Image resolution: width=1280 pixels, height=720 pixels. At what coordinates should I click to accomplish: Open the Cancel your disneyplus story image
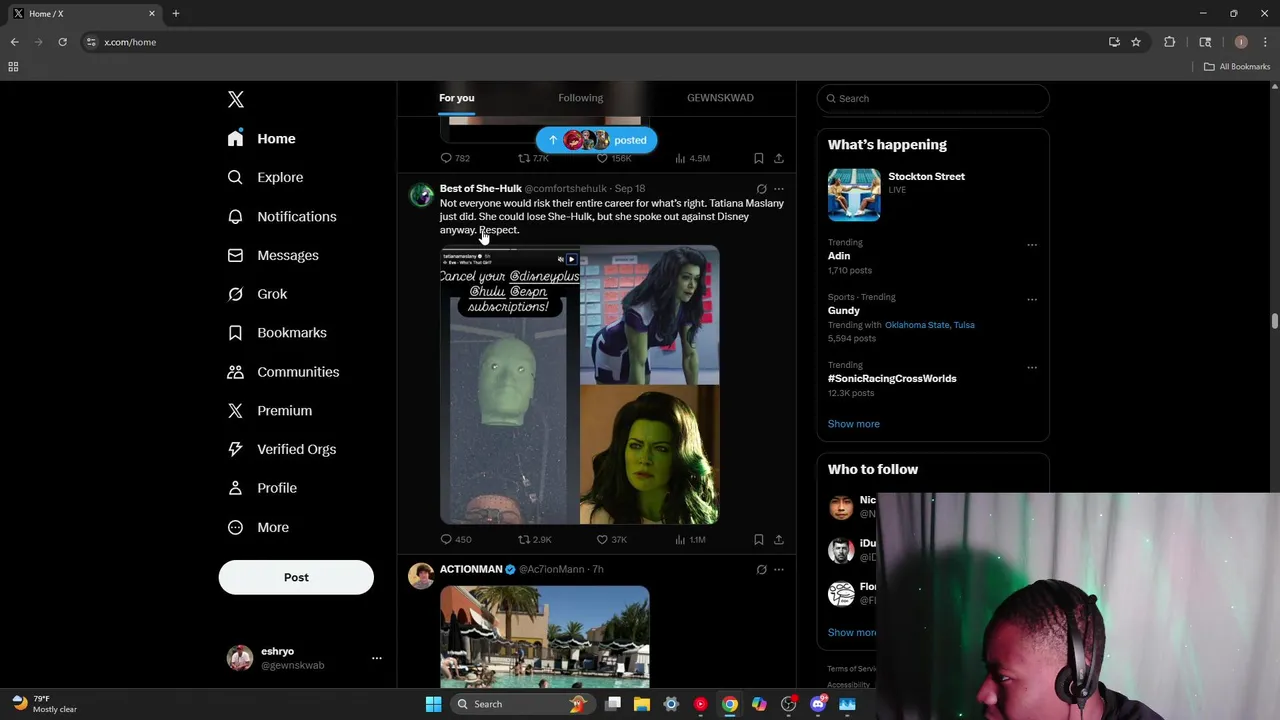click(509, 385)
